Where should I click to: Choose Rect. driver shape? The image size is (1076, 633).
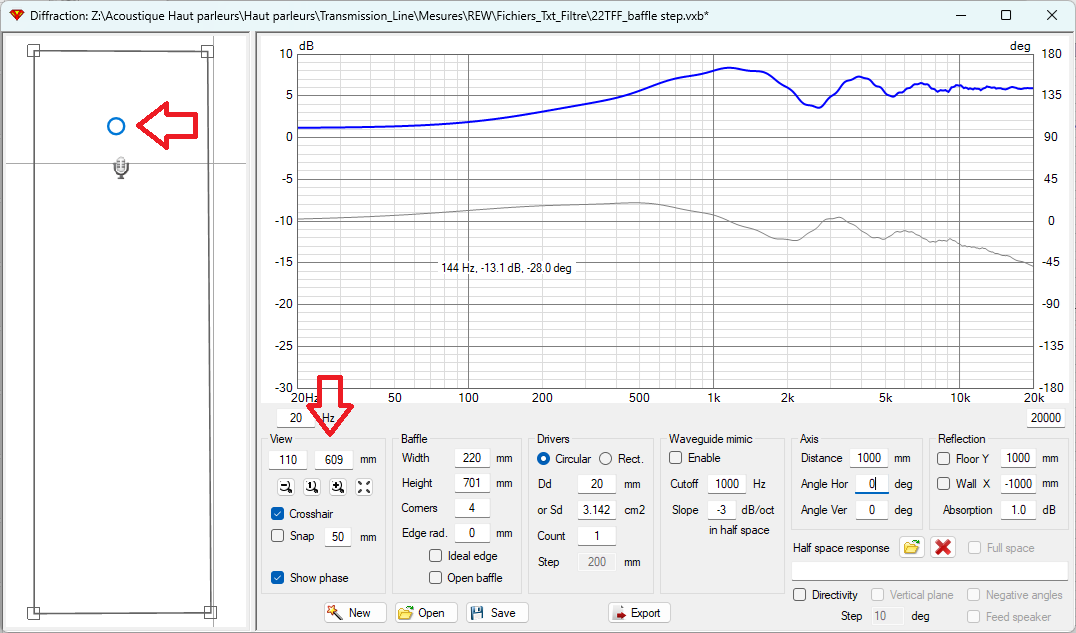[x=605, y=459]
